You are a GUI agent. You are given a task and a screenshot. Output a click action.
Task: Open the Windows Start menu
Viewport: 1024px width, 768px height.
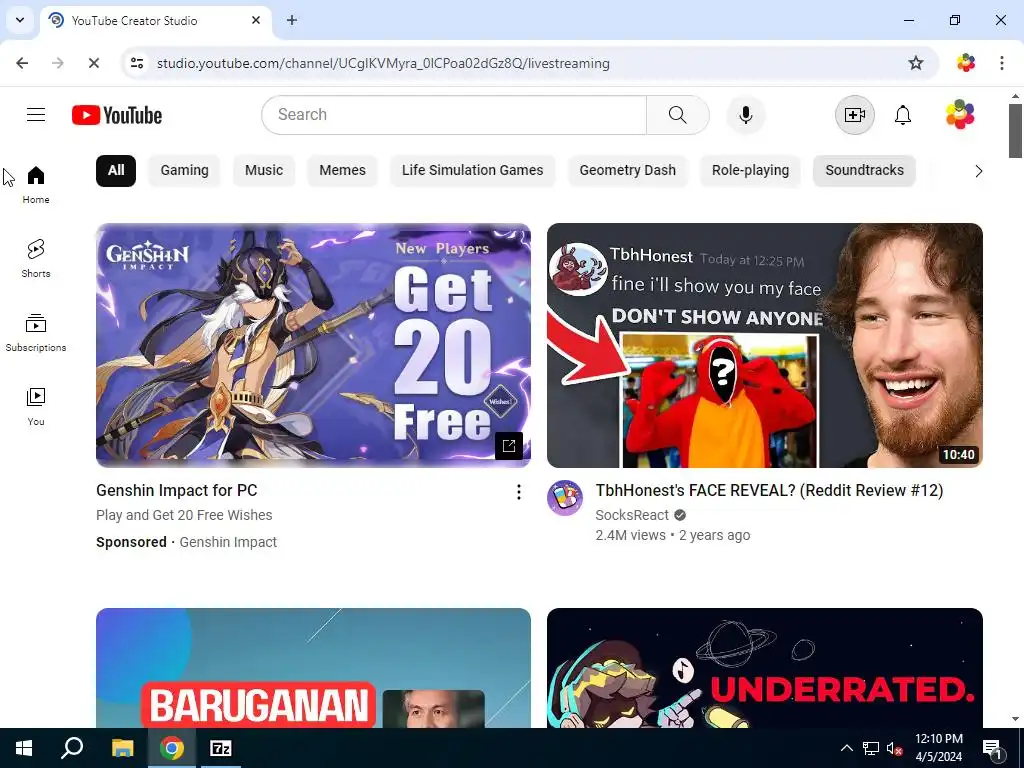click(x=24, y=748)
